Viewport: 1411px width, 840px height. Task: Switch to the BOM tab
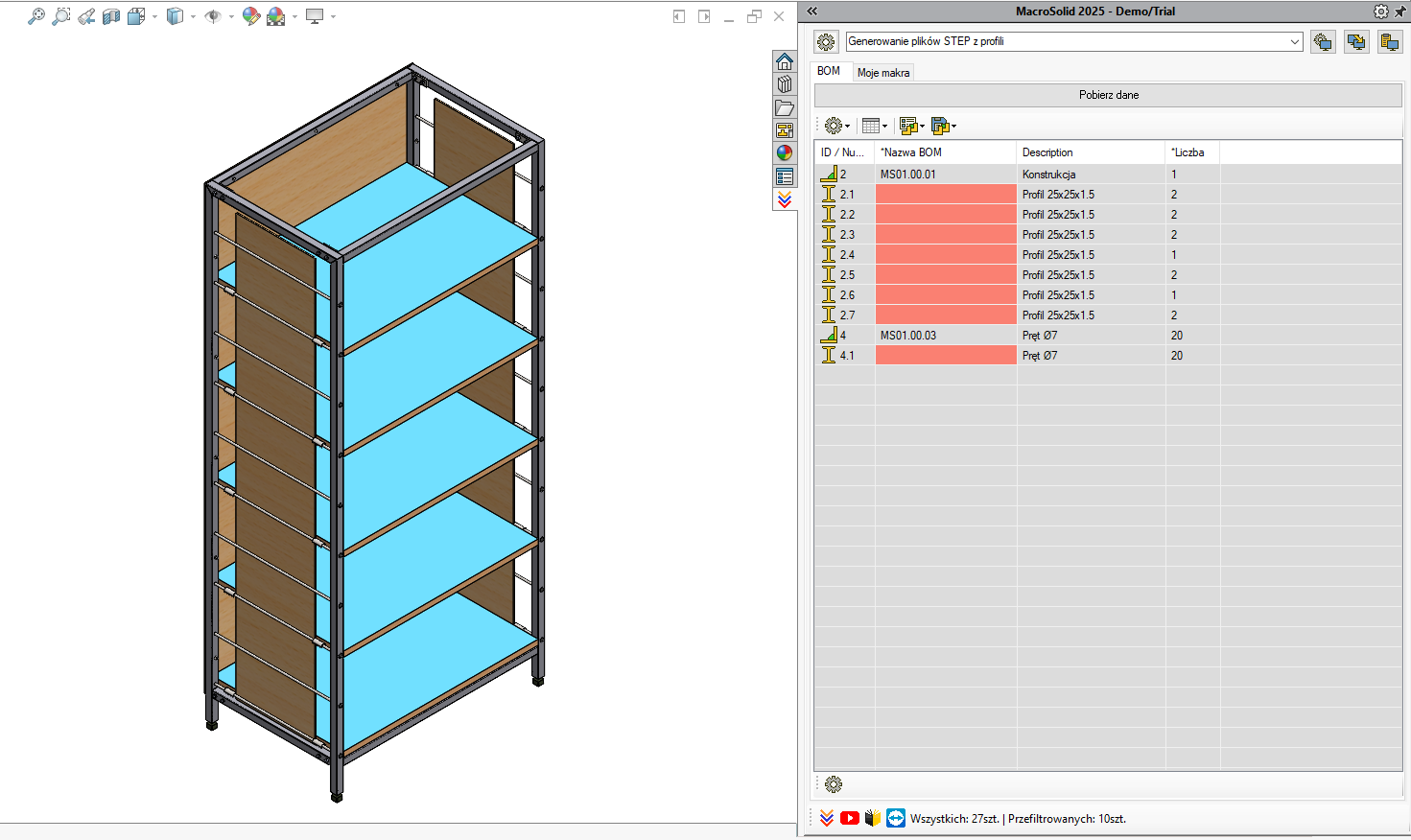click(x=829, y=71)
